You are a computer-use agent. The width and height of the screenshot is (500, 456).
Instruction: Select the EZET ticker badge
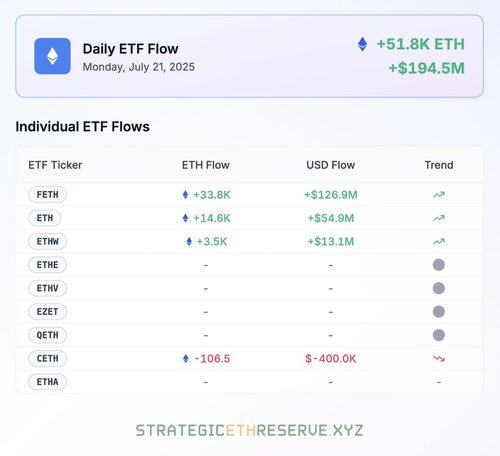[47, 312]
